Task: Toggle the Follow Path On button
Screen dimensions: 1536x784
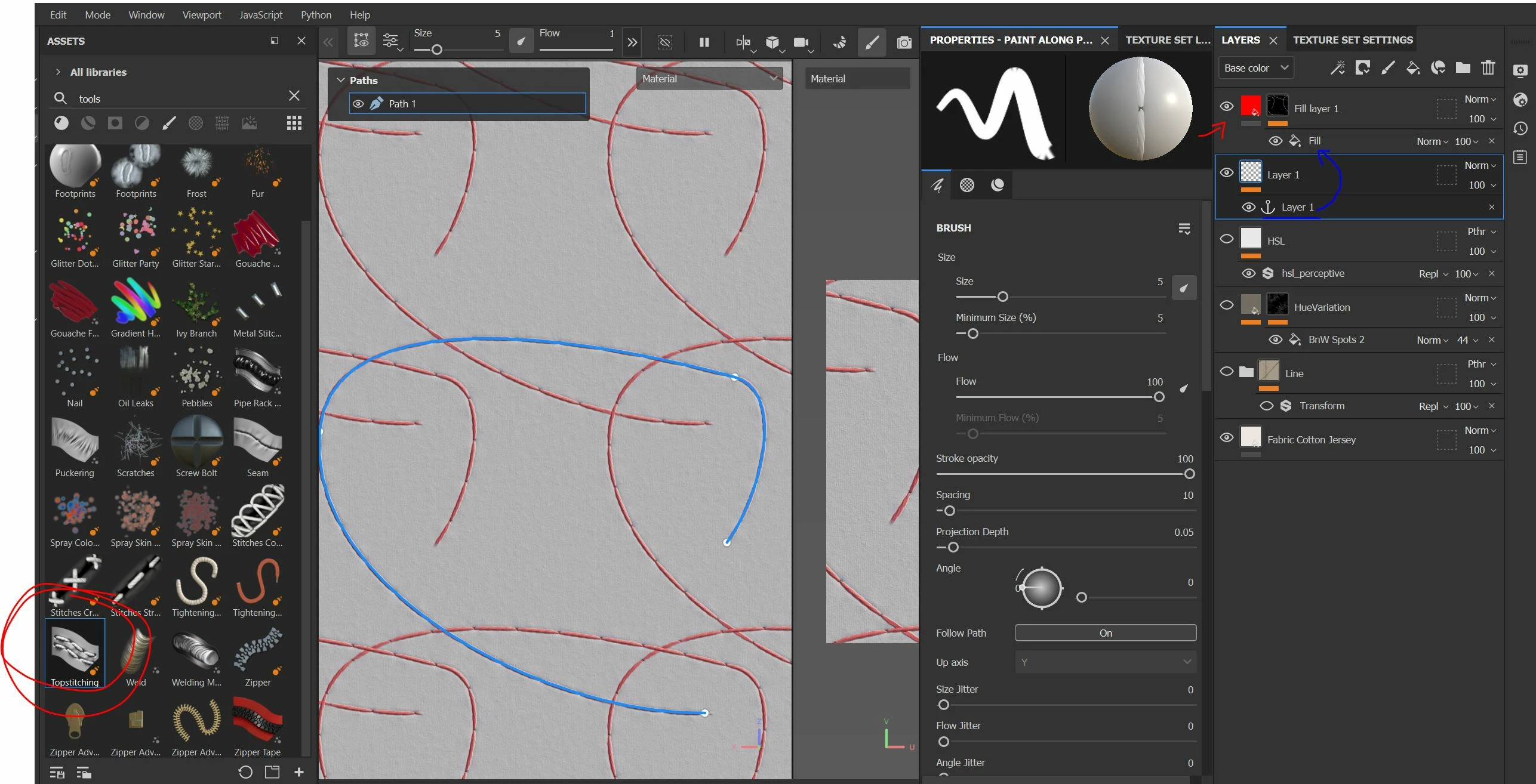Action: [1105, 633]
